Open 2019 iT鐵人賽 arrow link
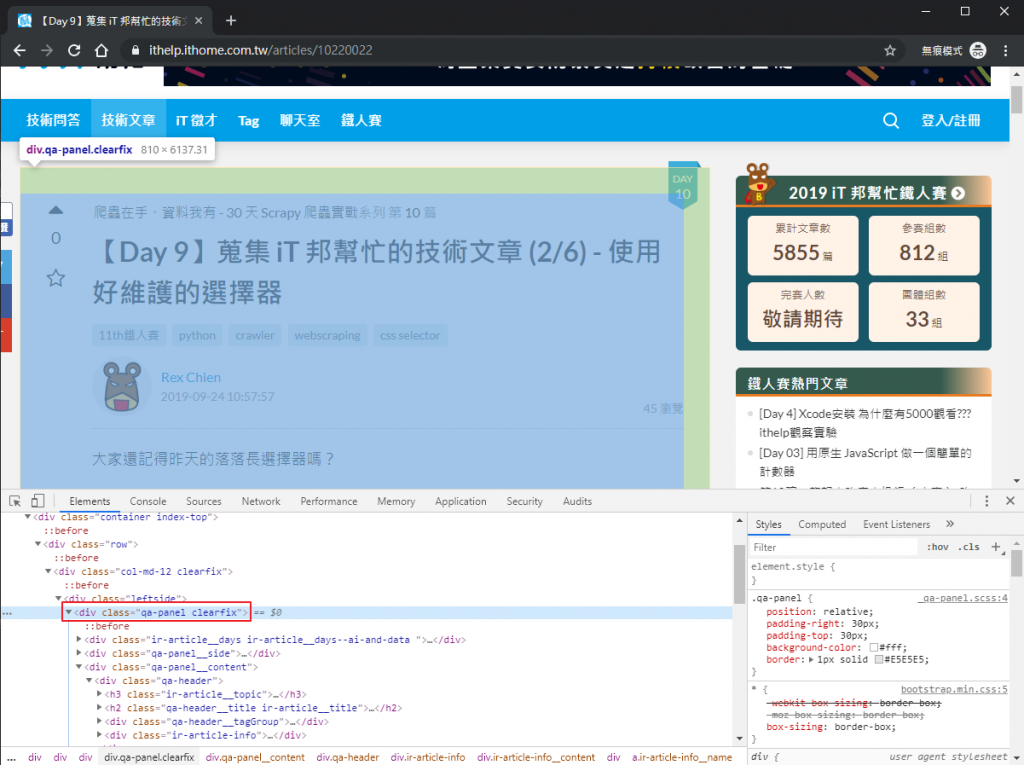Viewport: 1024px width, 765px height. point(958,193)
